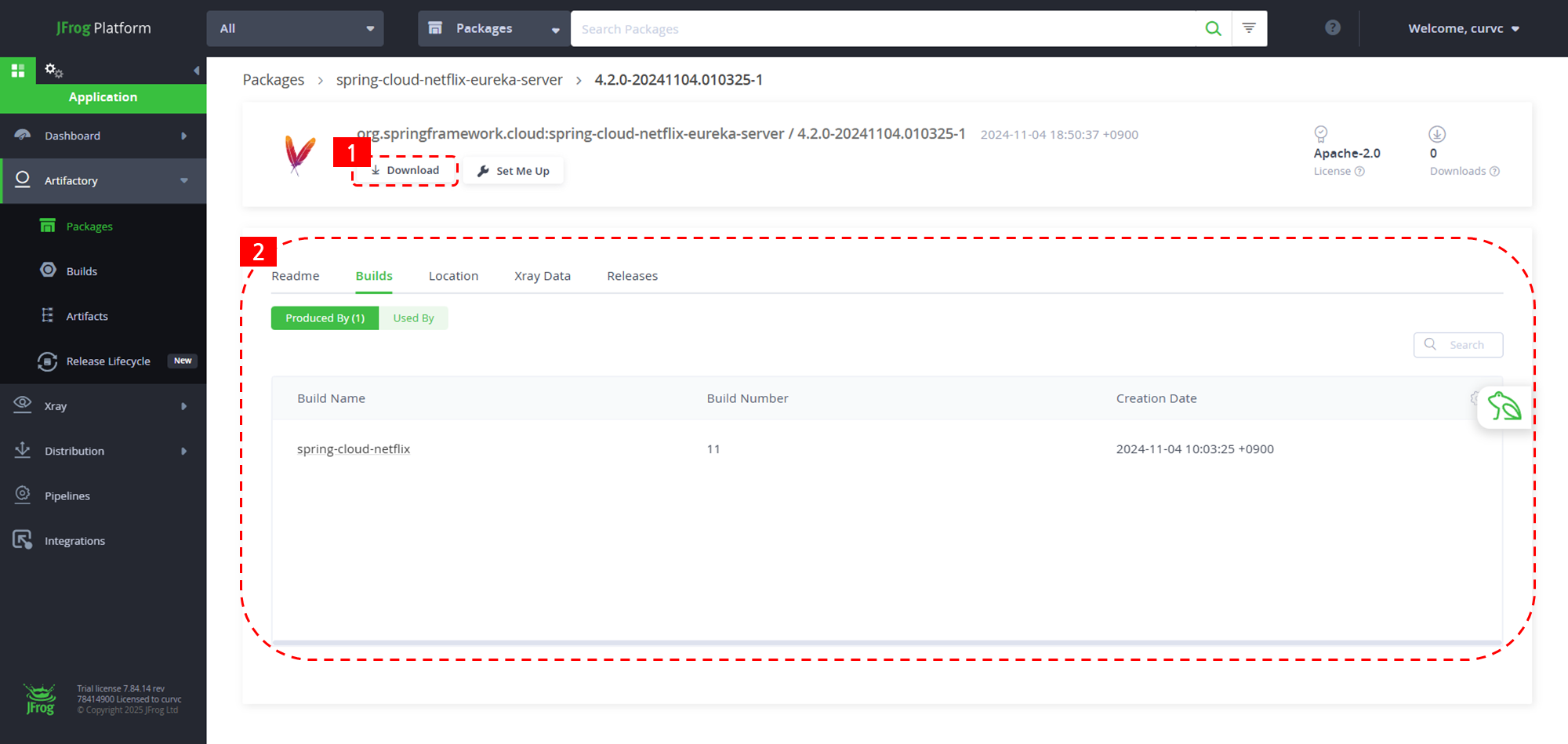Click the Pipelines icon
Screen dimensions: 1568x744
click(23, 495)
